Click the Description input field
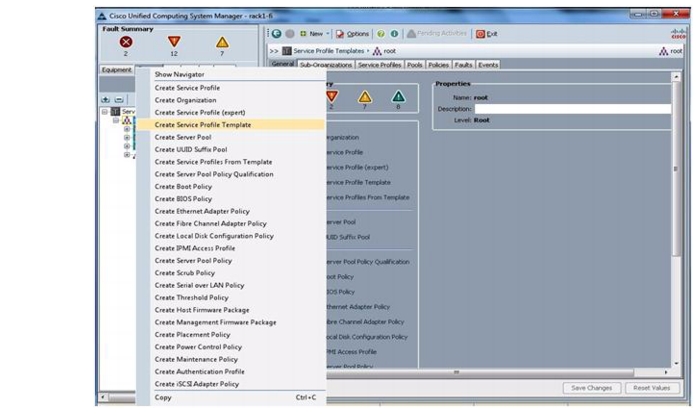Image resolution: width=698 pixels, height=414 pixels. (572, 109)
